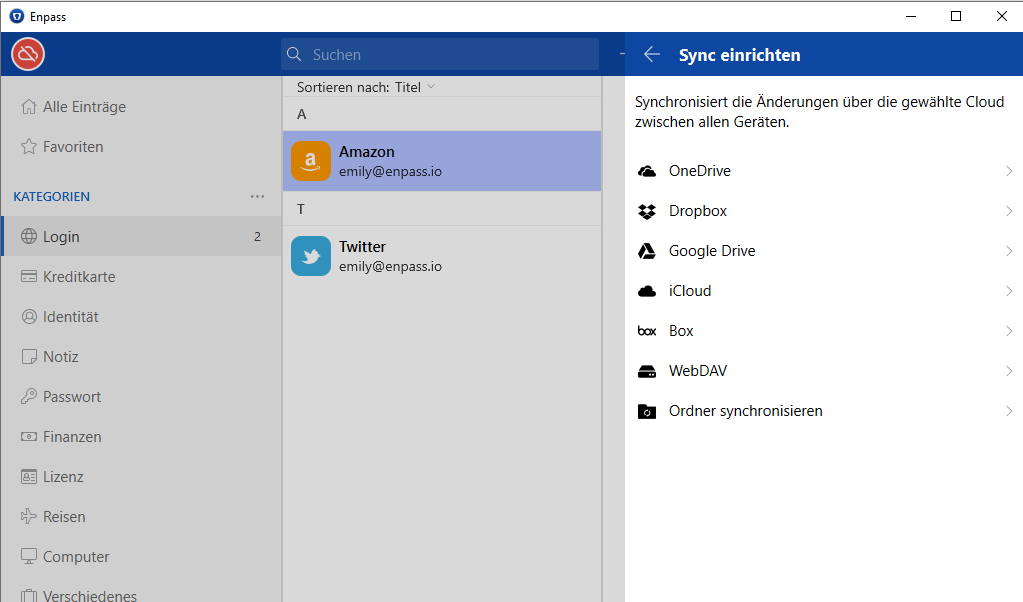Image resolution: width=1023 pixels, height=602 pixels.
Task: Go back using the arrow beside Sync einrichten
Action: pos(652,55)
